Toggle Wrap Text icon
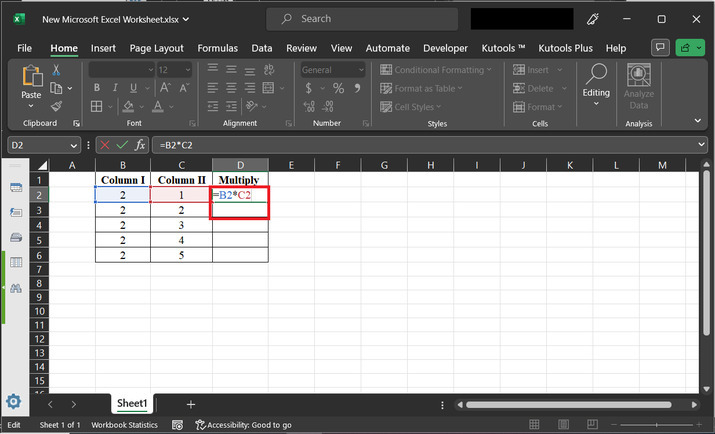Image resolution: width=715 pixels, height=434 pixels. tap(269, 70)
